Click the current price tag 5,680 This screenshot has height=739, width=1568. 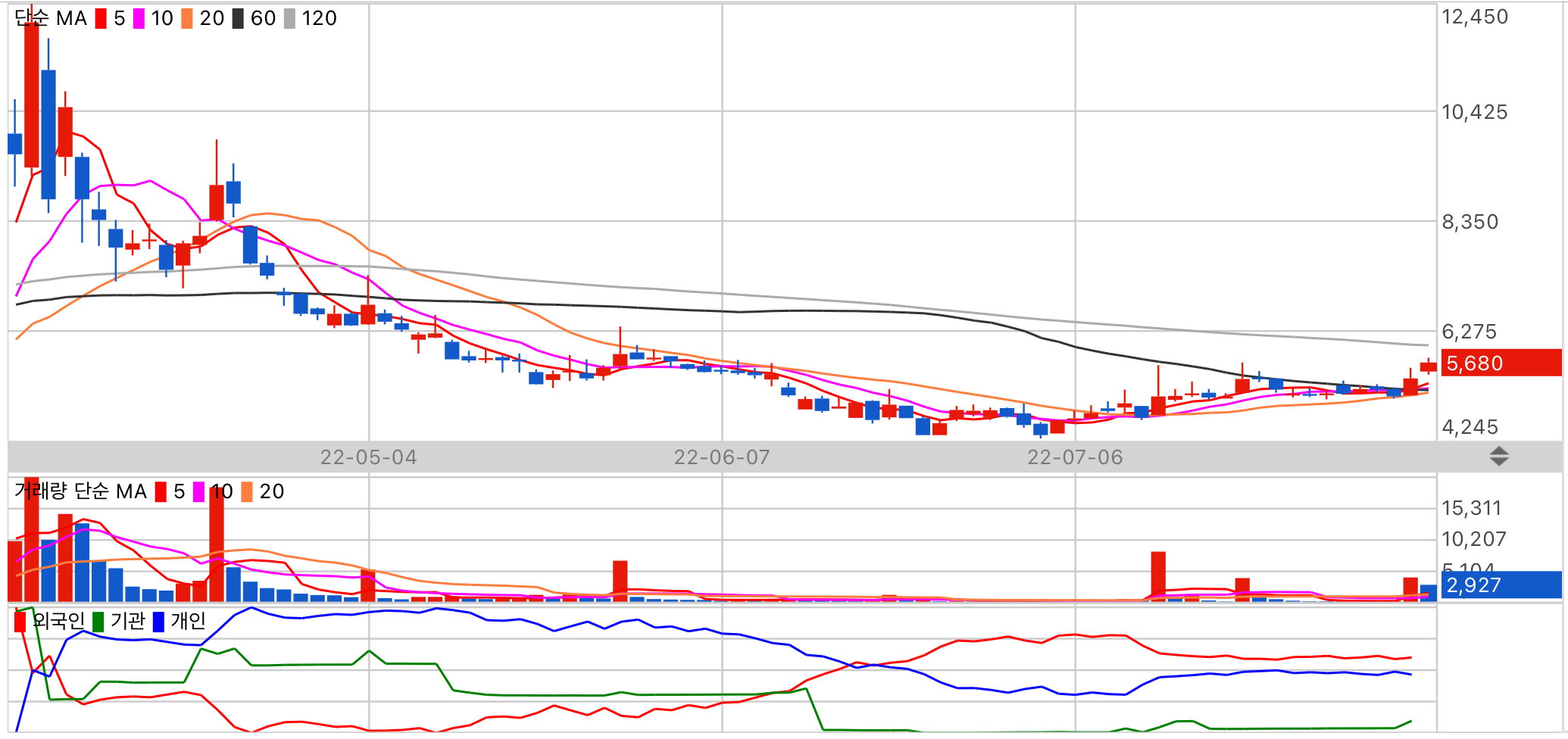(x=1501, y=363)
